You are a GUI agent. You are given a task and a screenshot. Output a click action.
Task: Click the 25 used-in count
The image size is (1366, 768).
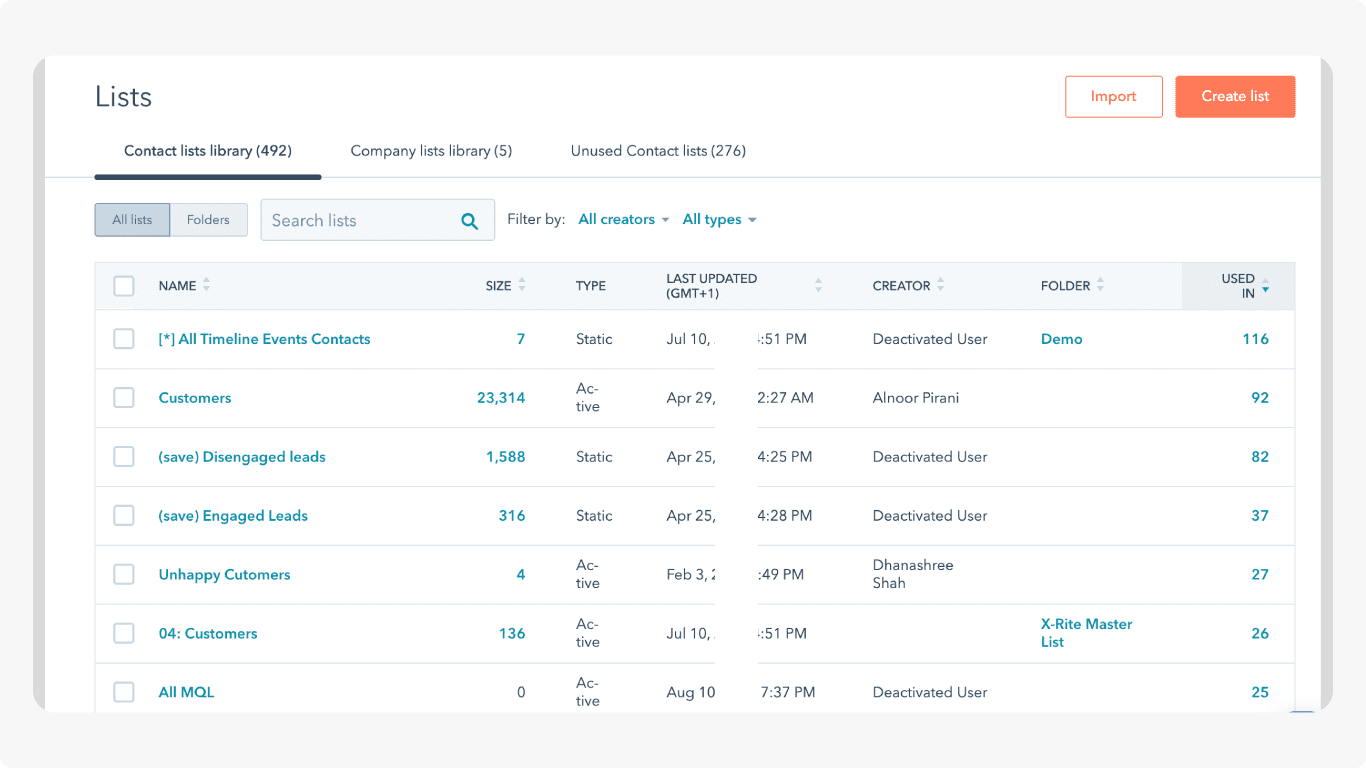pos(1260,692)
